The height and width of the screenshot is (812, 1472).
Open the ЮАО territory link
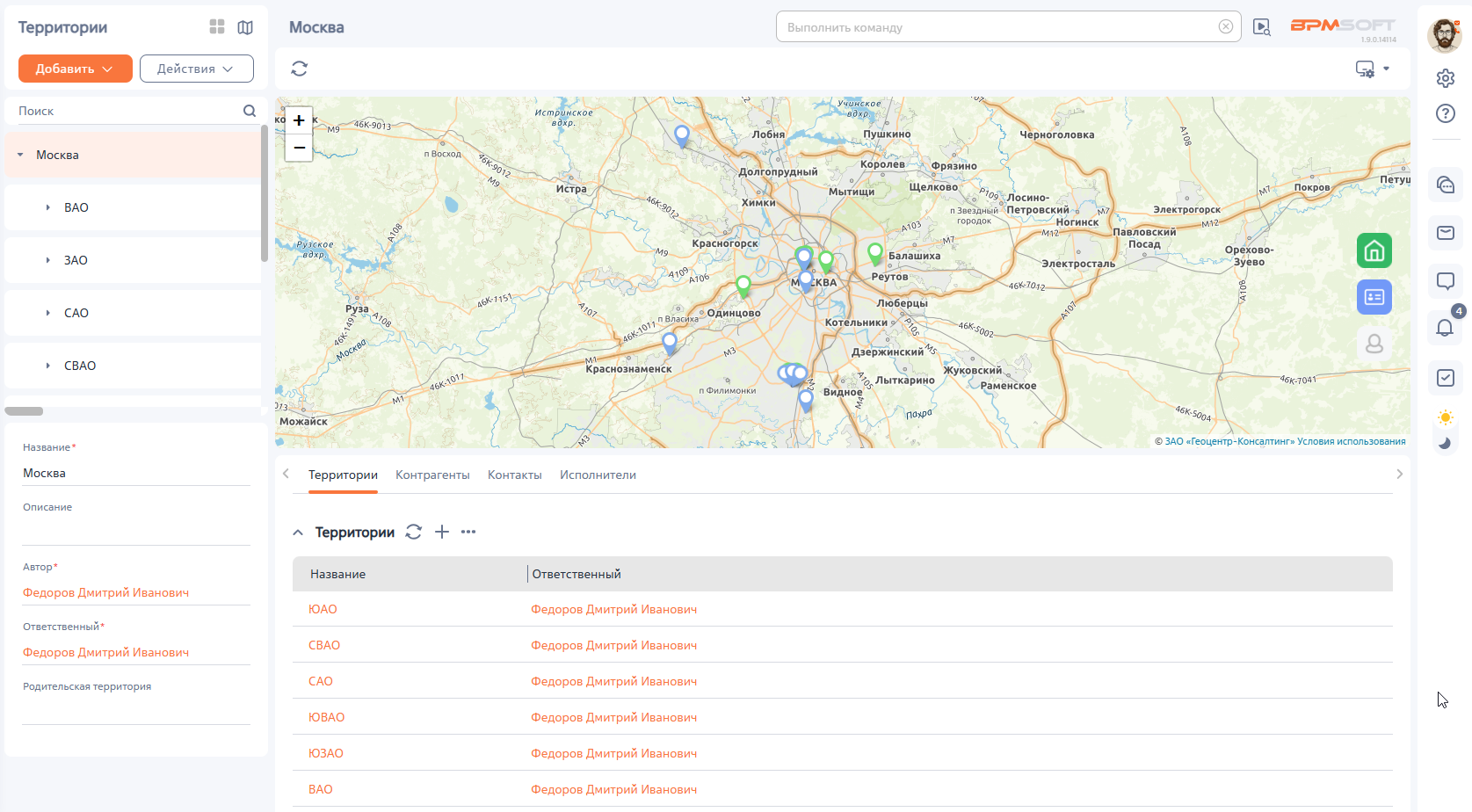click(323, 609)
